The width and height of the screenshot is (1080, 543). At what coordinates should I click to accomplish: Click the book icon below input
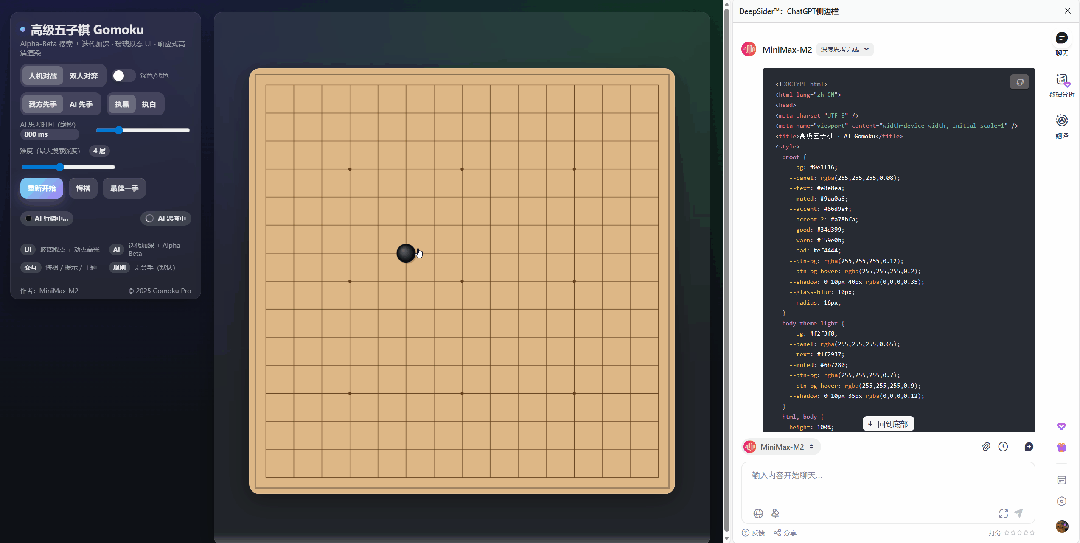coord(758,513)
